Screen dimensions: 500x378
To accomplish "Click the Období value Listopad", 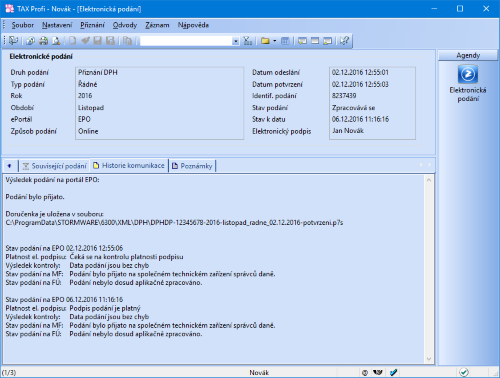I will click(91, 108).
